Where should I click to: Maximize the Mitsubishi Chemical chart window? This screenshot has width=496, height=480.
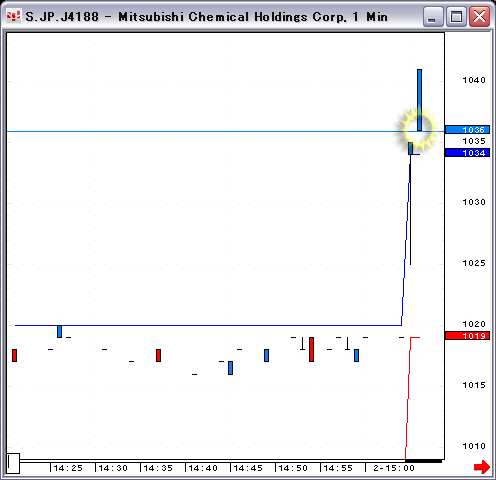point(456,16)
